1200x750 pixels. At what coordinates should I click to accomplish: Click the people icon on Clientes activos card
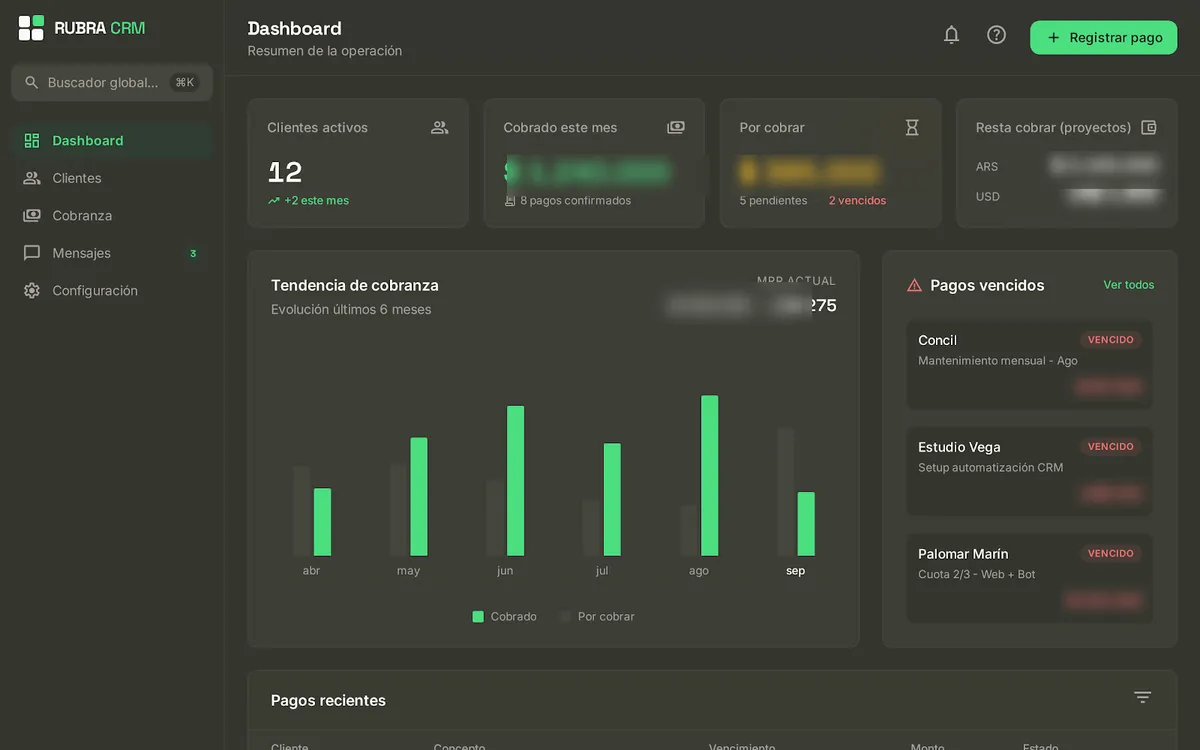click(439, 127)
